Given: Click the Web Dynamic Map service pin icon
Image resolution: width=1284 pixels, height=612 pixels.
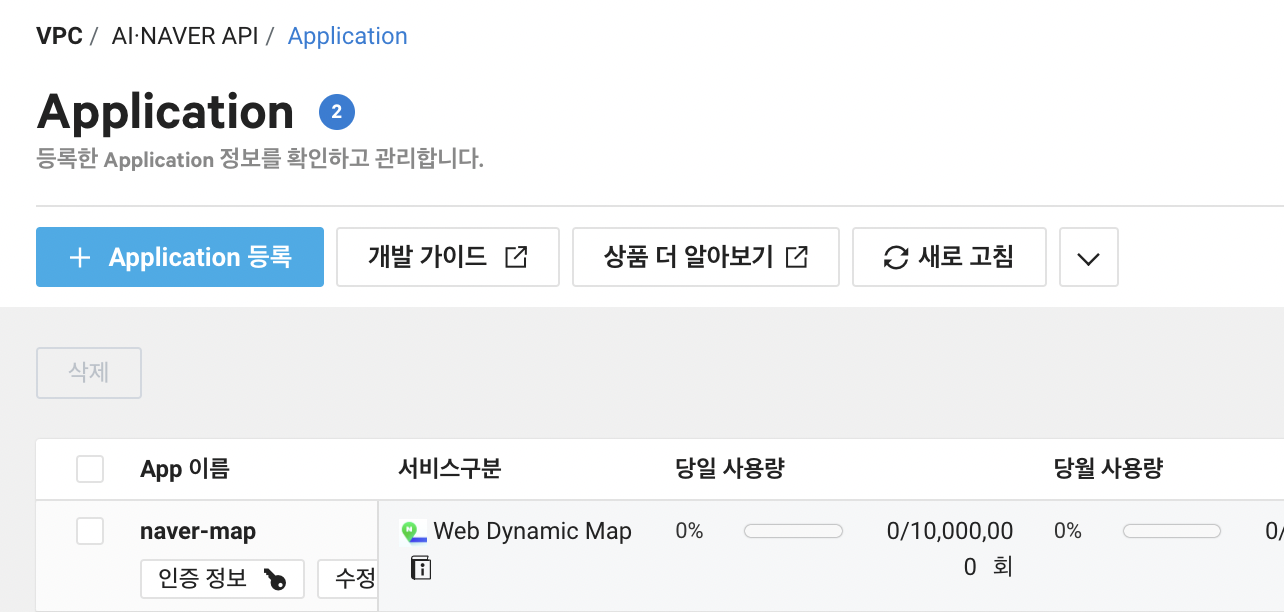Looking at the screenshot, I should coord(414,530).
